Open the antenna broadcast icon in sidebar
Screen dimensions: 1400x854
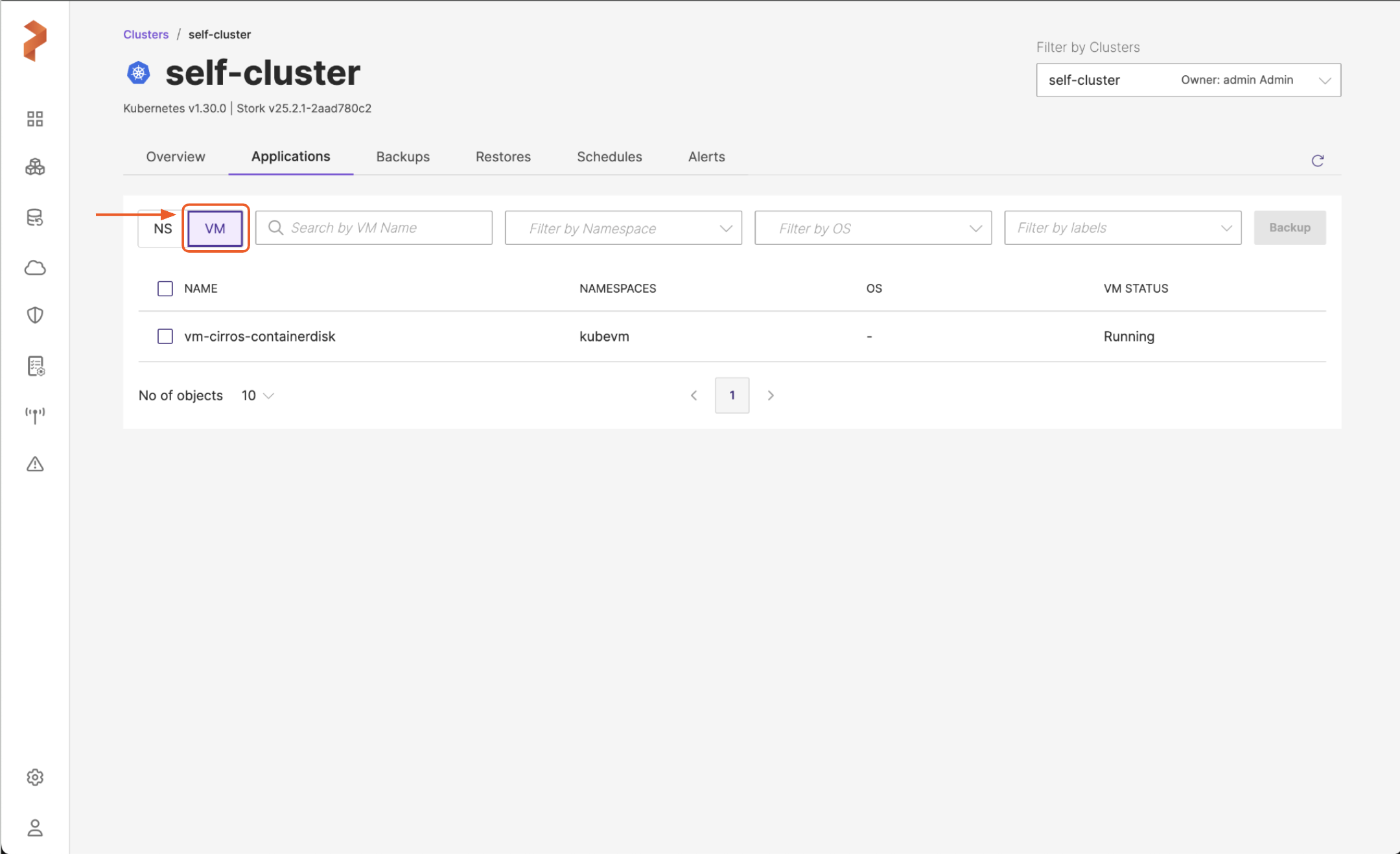click(x=35, y=415)
